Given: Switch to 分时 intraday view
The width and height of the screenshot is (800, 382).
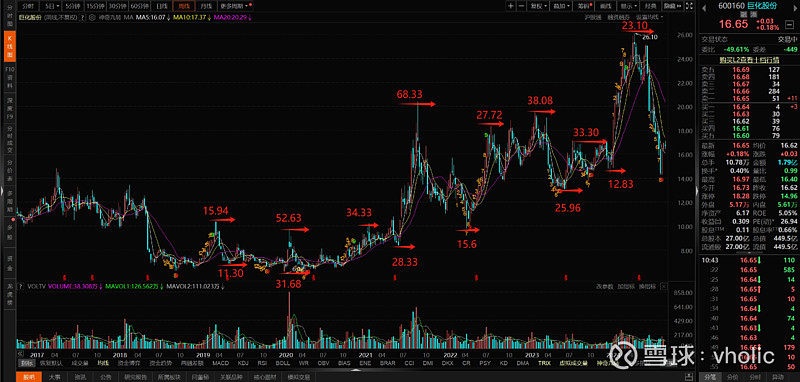Looking at the screenshot, I should pos(29,6).
